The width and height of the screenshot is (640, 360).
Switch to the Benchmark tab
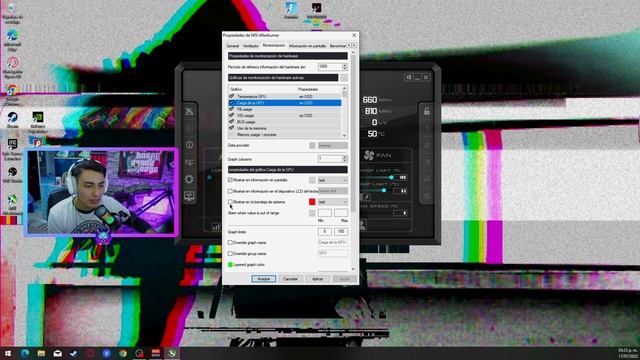point(337,46)
